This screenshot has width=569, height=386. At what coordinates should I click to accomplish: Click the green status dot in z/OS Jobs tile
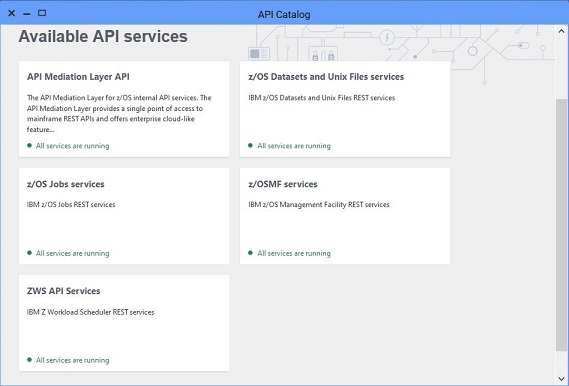[29, 253]
